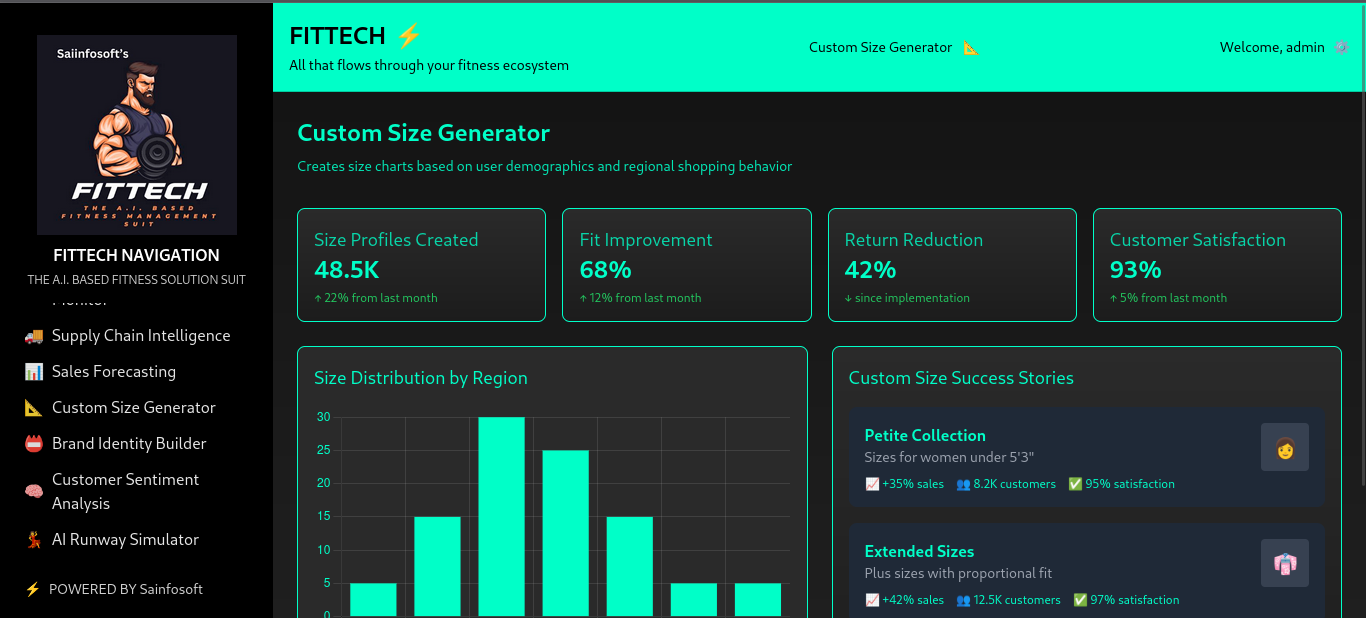
Task: Click the Sales Forecasting chart icon
Action: point(34,372)
